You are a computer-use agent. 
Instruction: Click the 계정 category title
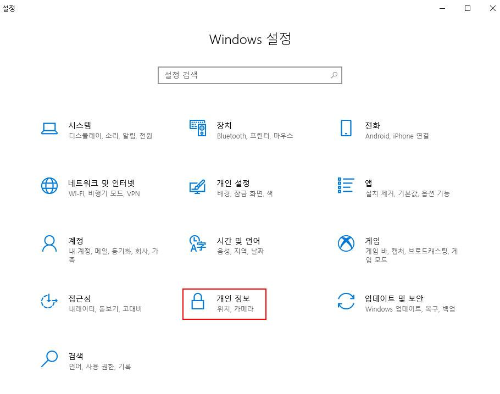pyautogui.click(x=76, y=241)
